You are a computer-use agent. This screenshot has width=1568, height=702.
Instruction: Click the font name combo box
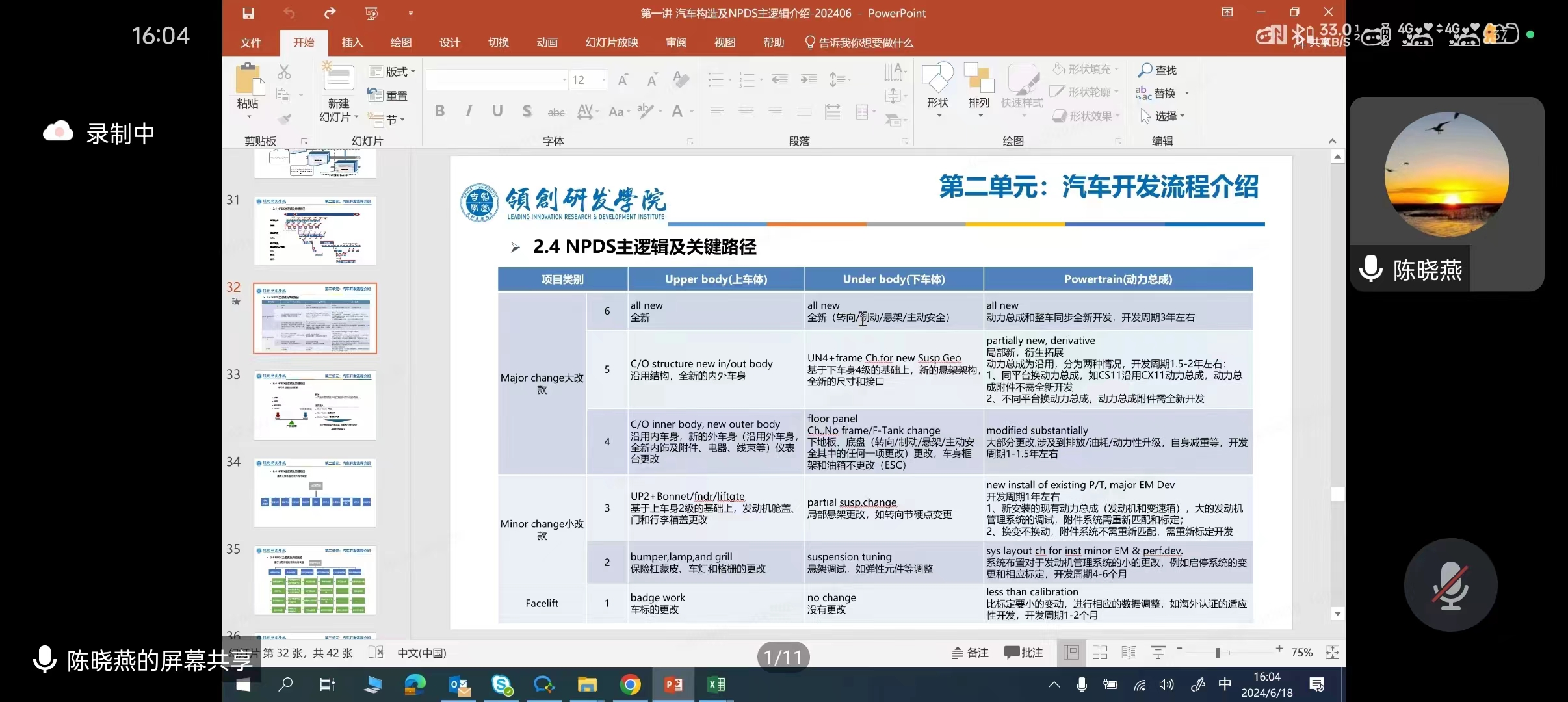click(x=497, y=80)
